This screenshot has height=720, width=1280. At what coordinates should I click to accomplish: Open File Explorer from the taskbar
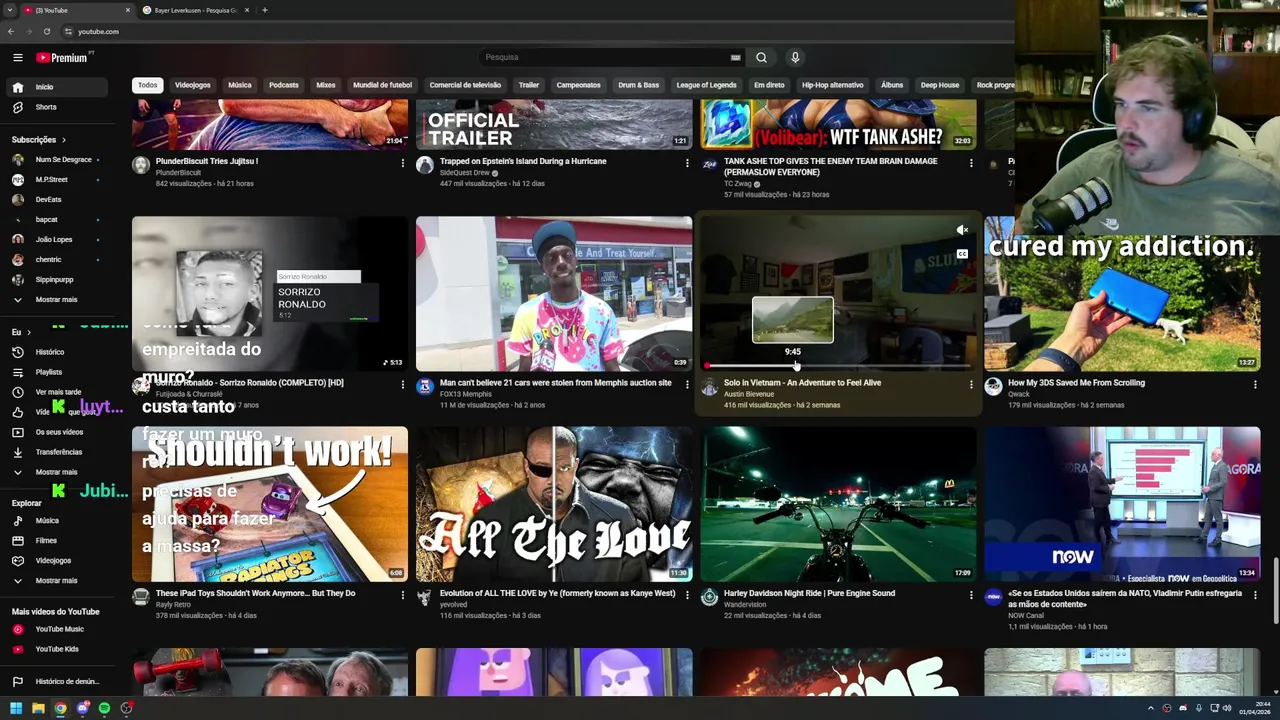[x=38, y=708]
